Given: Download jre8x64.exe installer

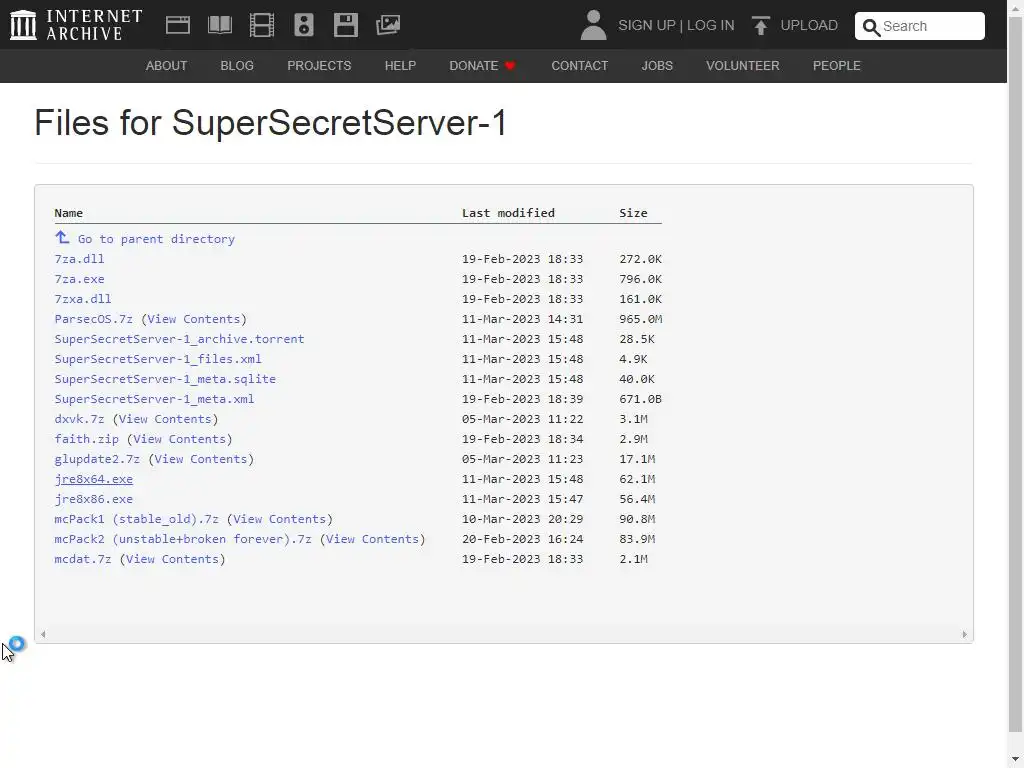Looking at the screenshot, I should [x=93, y=479].
